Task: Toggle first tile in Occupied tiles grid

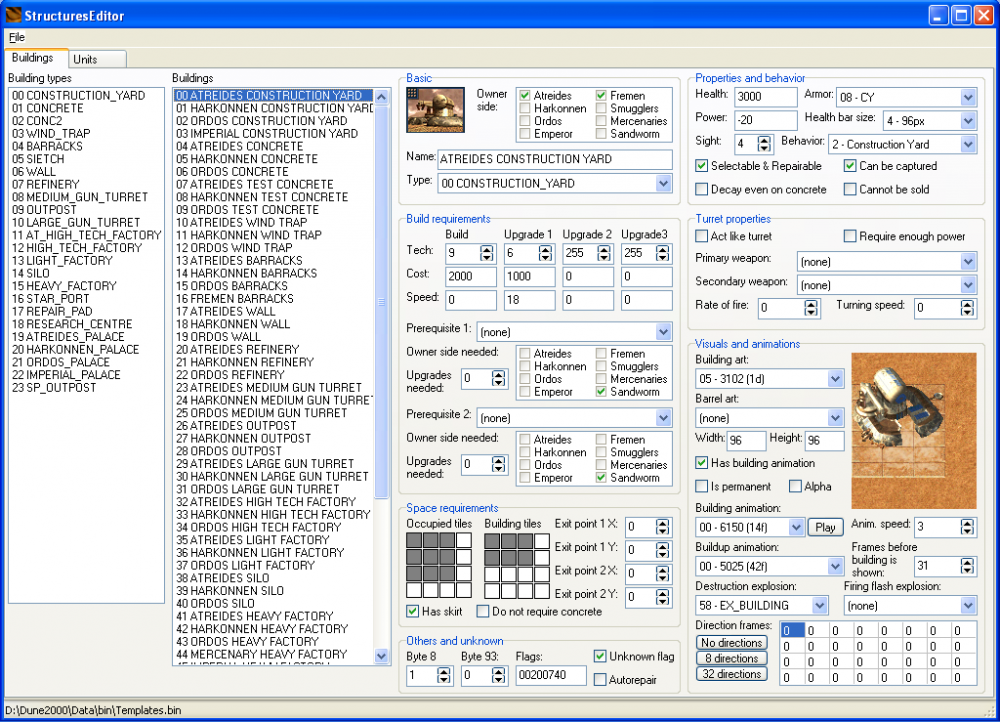Action: coord(414,541)
